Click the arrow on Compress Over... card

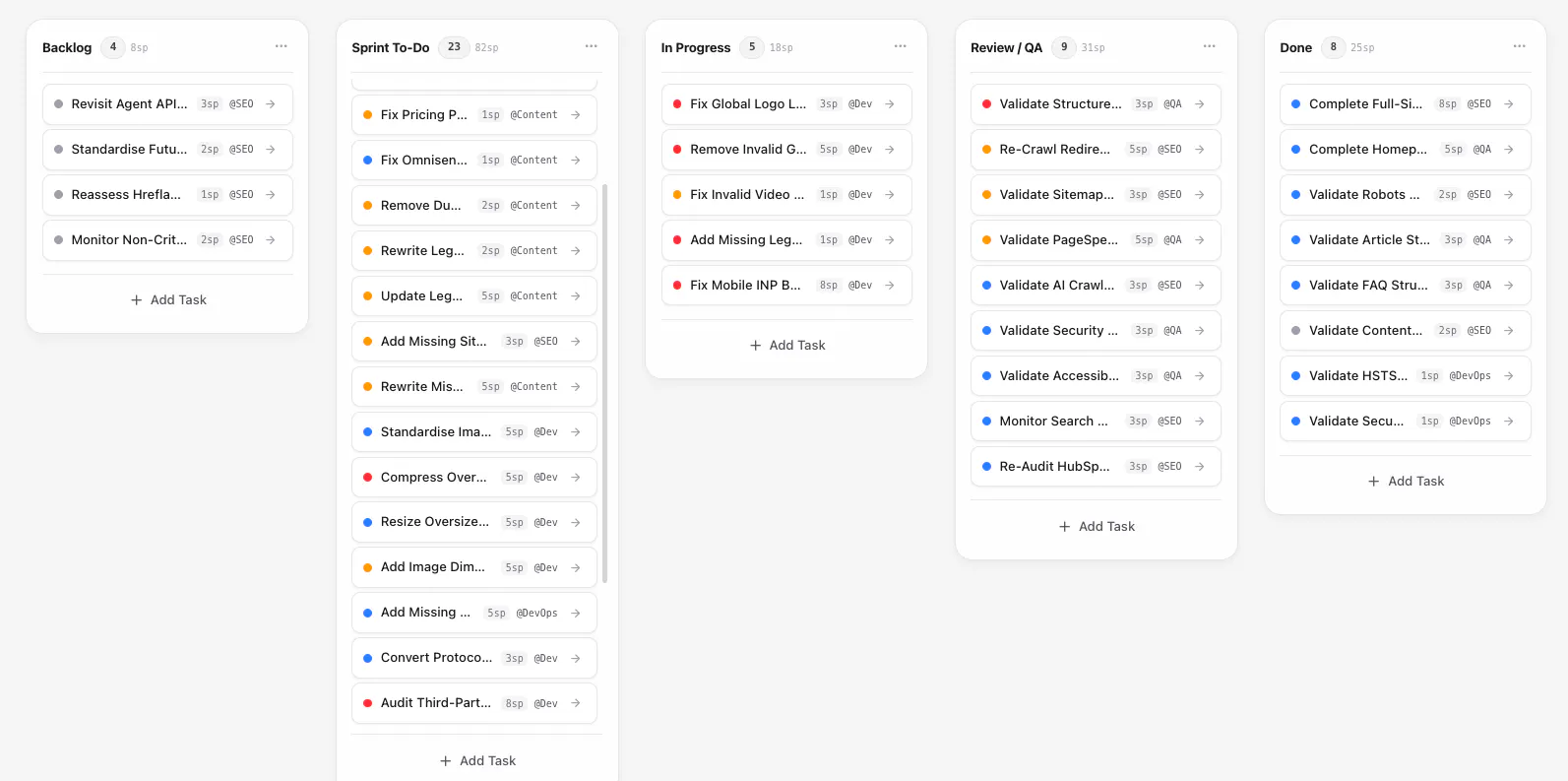(x=576, y=478)
